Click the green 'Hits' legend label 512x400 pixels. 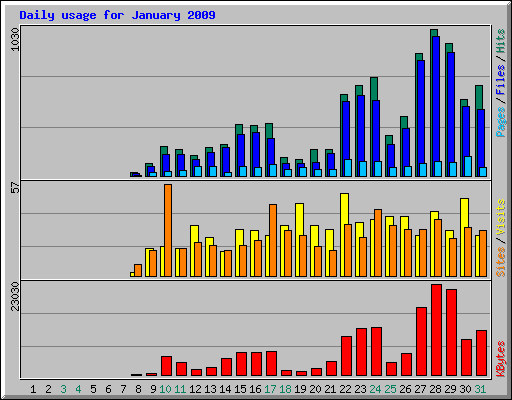[500, 41]
